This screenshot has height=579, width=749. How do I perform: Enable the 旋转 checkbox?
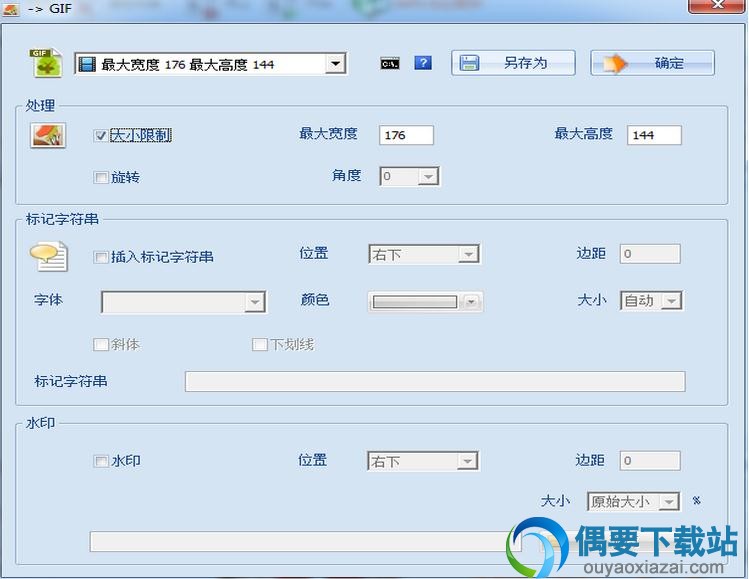coord(101,178)
